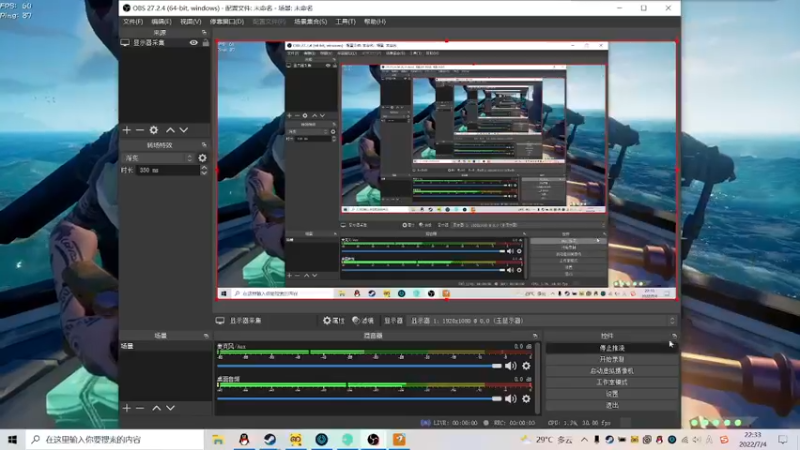Viewport: 800px width, 450px height.
Task: Open 属性 properties in source toolbar
Action: tap(334, 321)
